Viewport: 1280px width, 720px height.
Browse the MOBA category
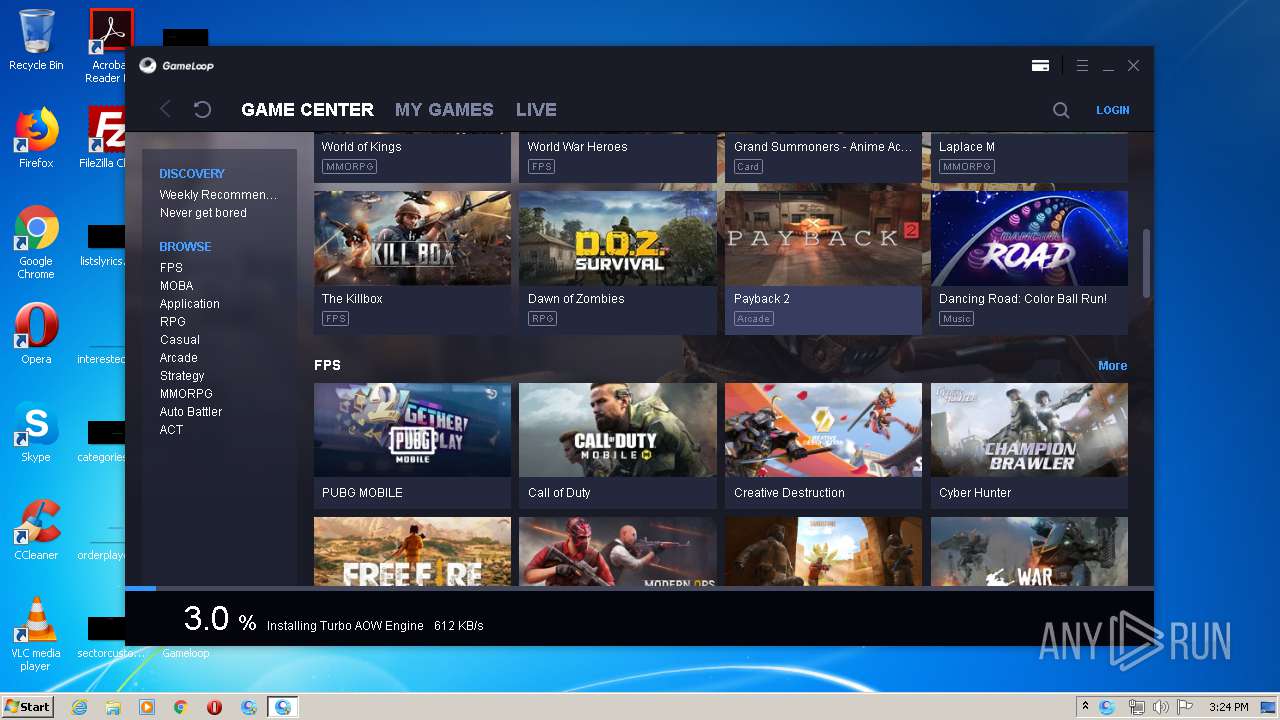point(176,286)
